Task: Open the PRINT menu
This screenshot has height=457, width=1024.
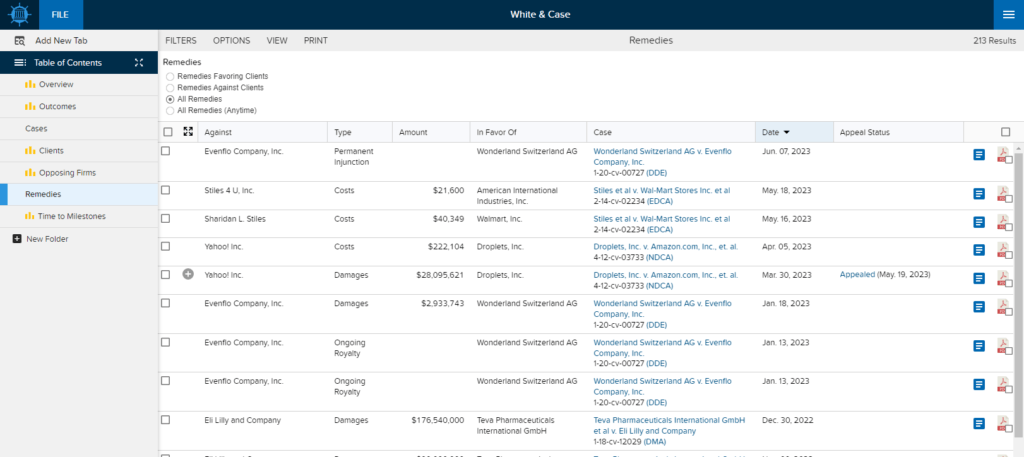Action: (x=315, y=40)
